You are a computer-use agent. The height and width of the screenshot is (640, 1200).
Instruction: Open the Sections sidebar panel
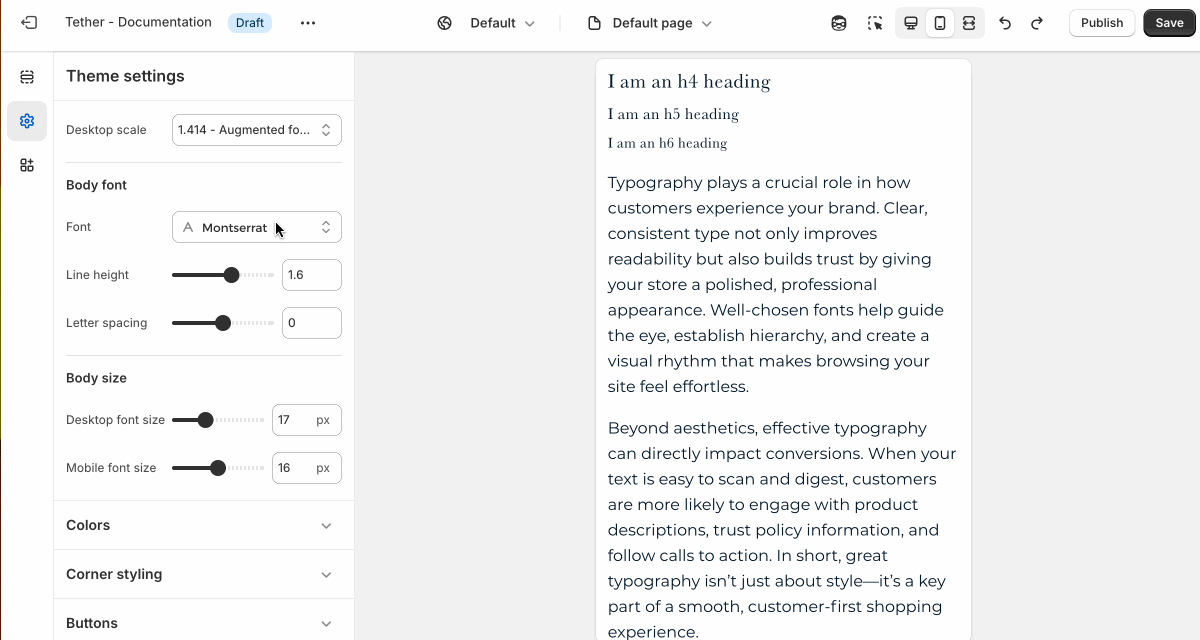[27, 77]
